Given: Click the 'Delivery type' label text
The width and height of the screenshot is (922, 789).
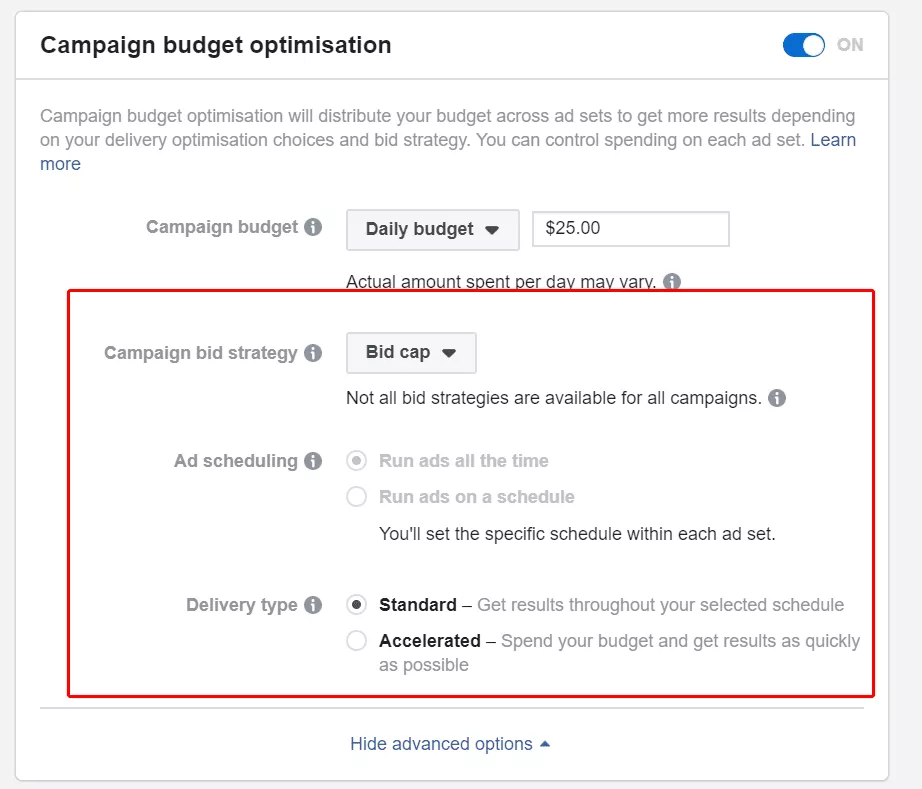Looking at the screenshot, I should coord(242,605).
